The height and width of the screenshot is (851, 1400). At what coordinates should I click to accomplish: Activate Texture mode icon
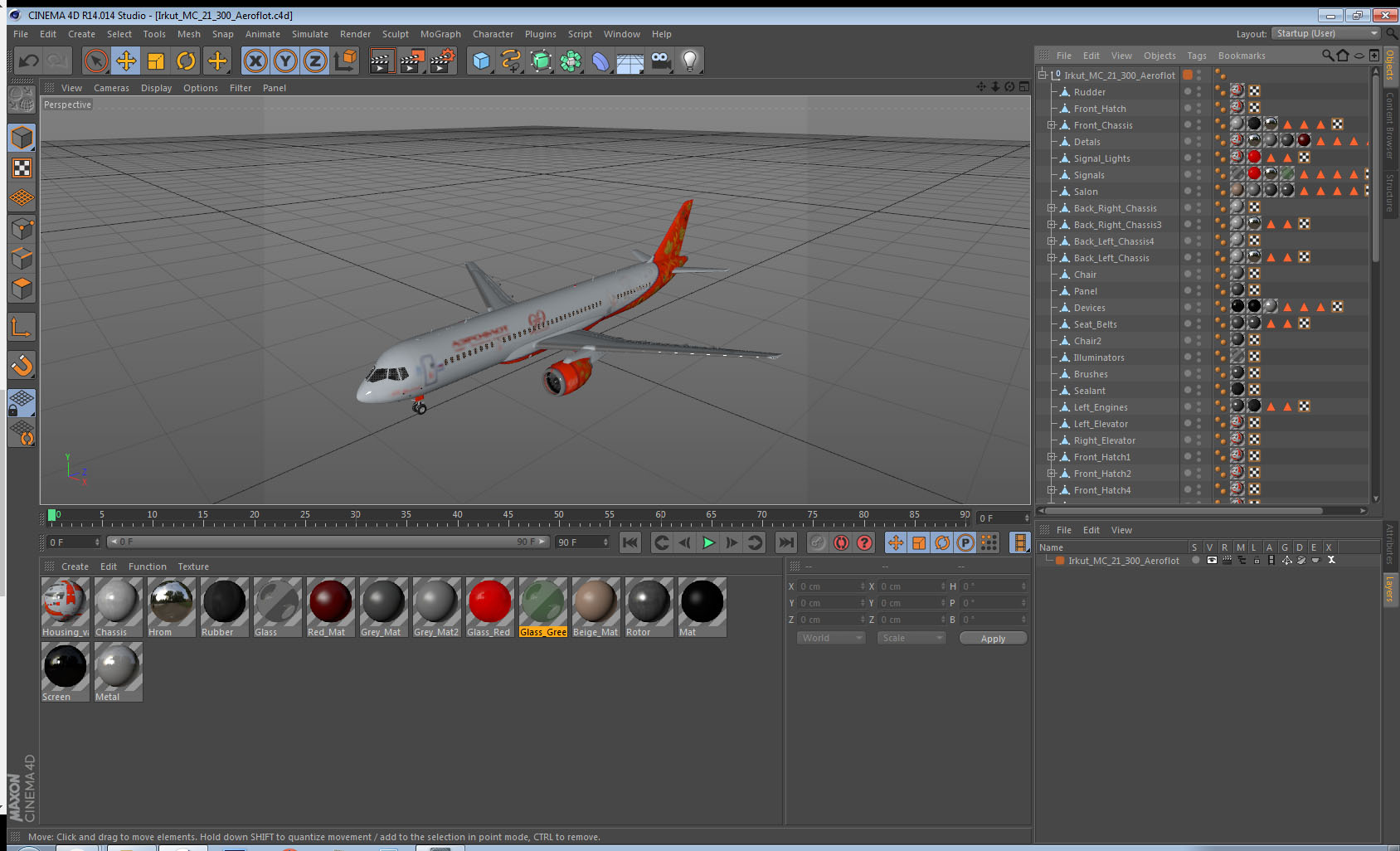click(22, 168)
